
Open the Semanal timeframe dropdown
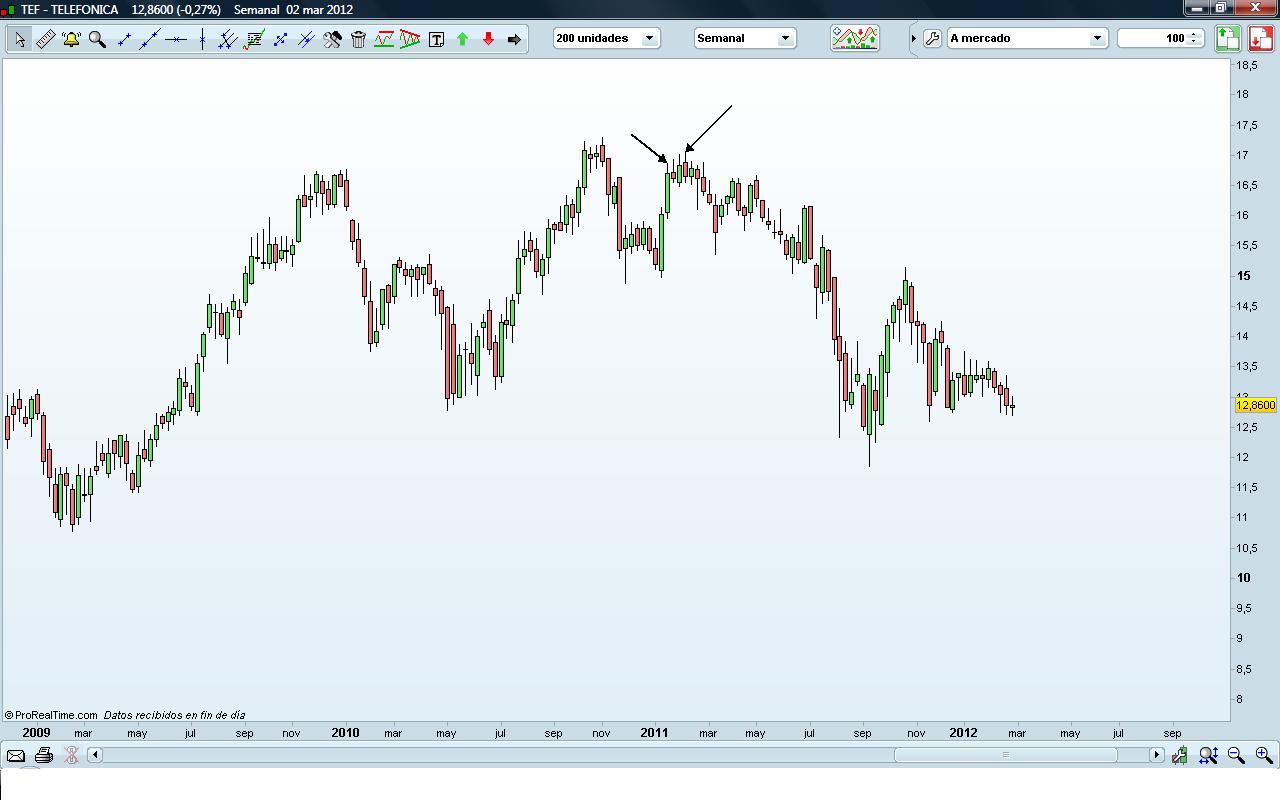point(745,38)
